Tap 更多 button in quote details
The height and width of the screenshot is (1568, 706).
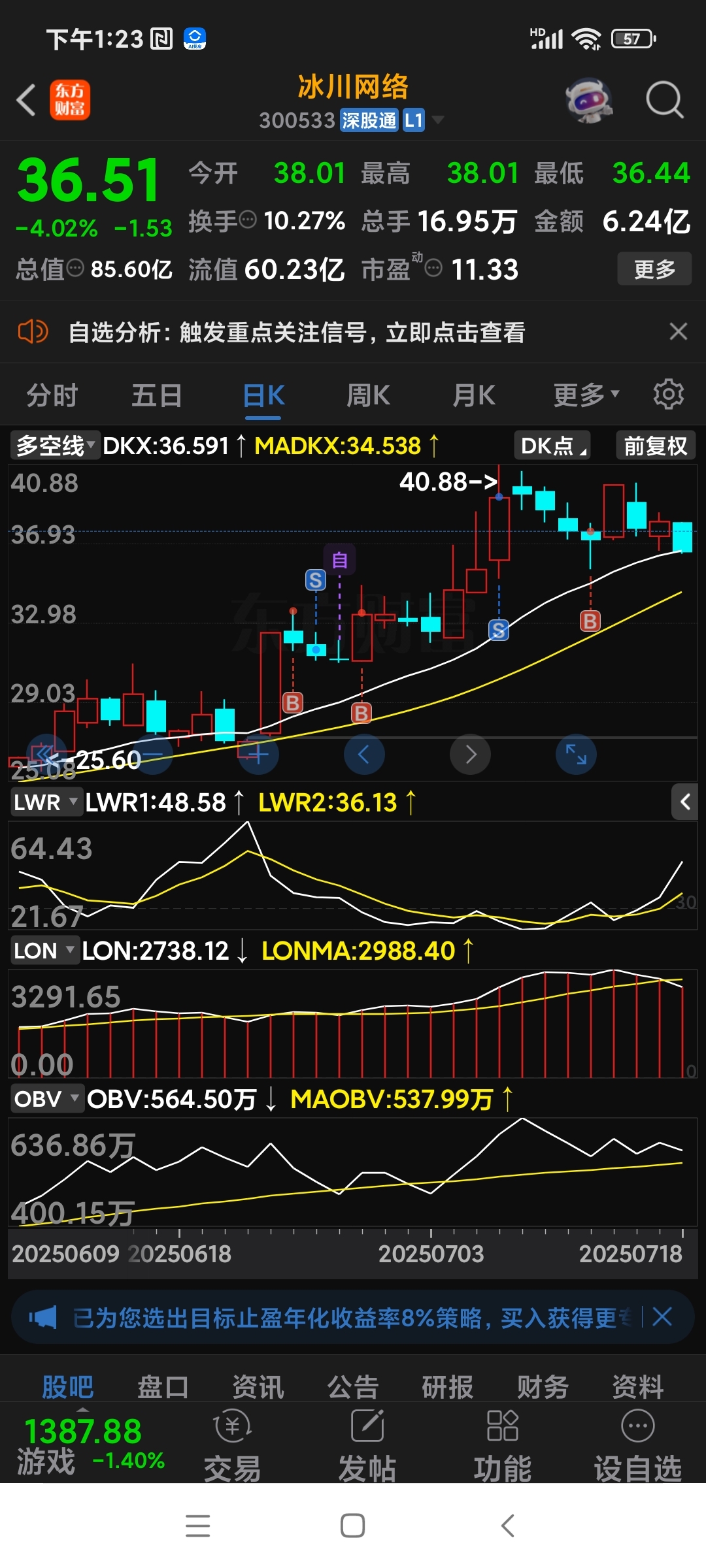(x=654, y=269)
